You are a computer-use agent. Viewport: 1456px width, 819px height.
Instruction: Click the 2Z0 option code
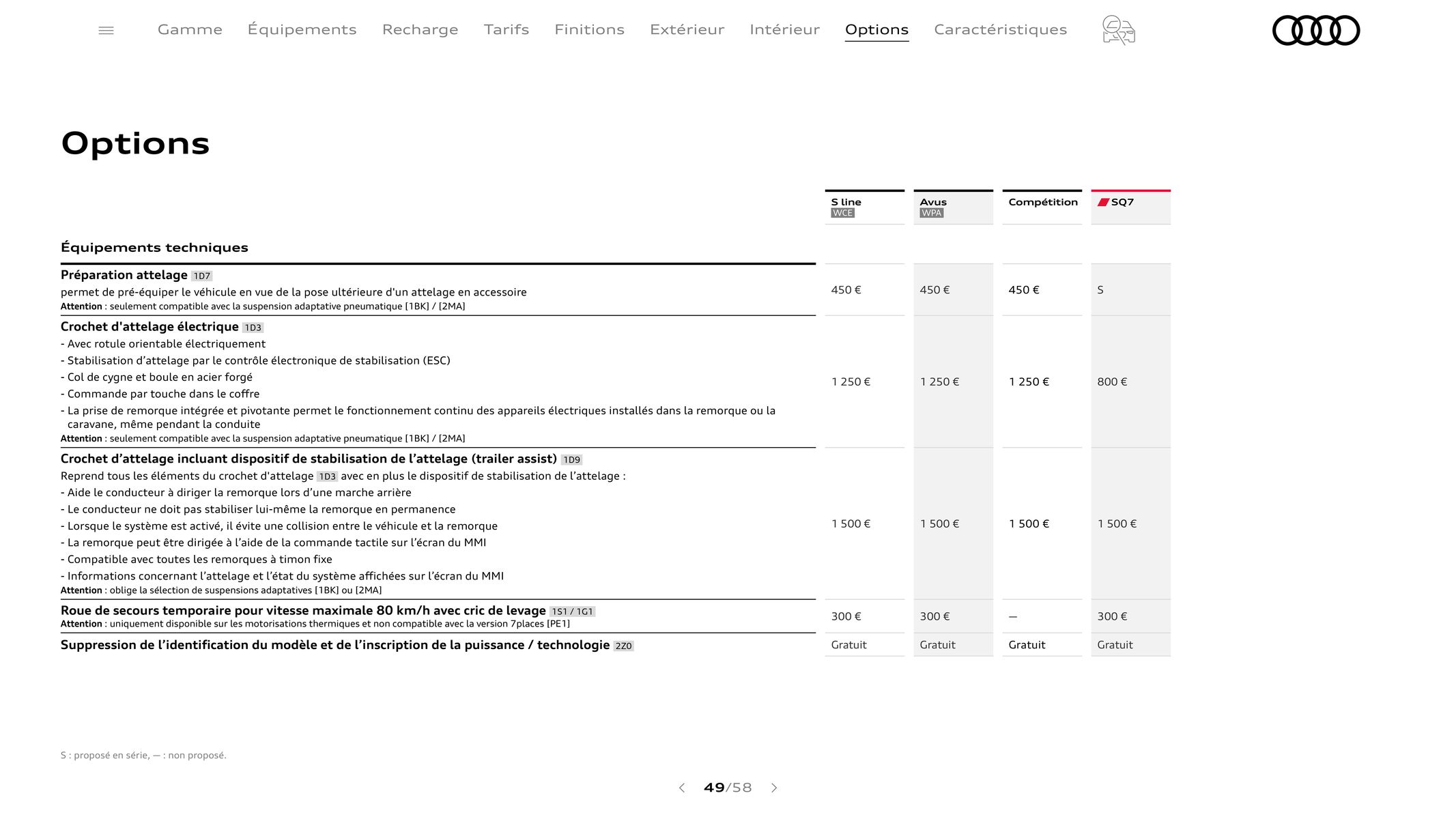pyautogui.click(x=623, y=646)
